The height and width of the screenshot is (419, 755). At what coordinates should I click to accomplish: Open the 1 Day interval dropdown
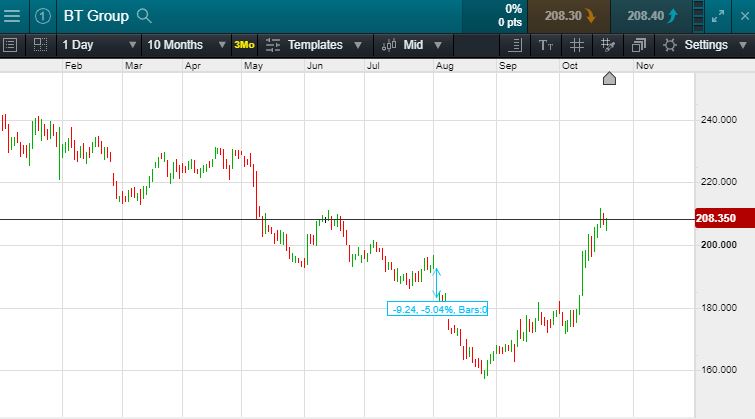point(98,45)
